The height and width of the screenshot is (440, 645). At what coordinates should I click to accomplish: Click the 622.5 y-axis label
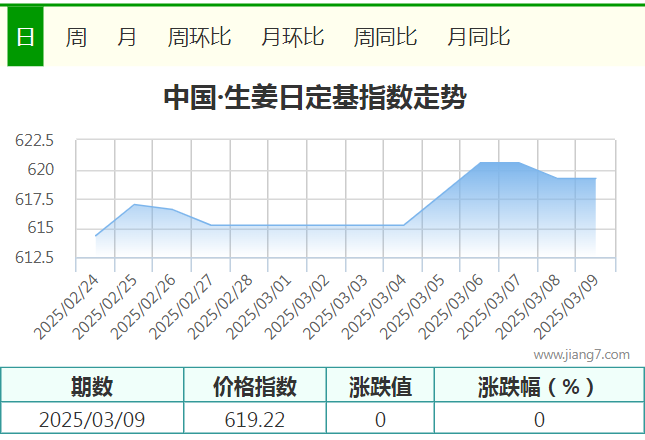(34, 141)
